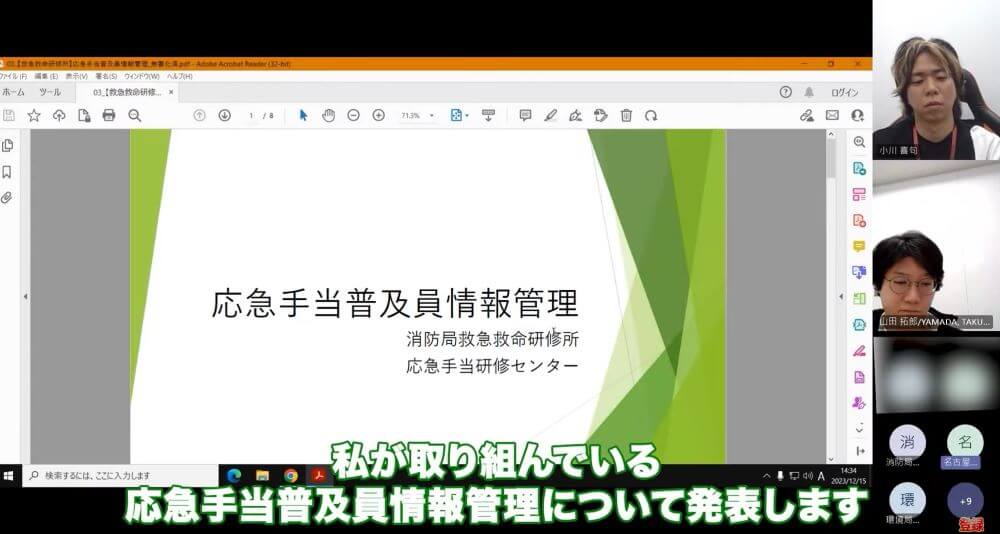Open the yellow Comment tool in right pane
The height and width of the screenshot is (534, 1000).
(859, 246)
